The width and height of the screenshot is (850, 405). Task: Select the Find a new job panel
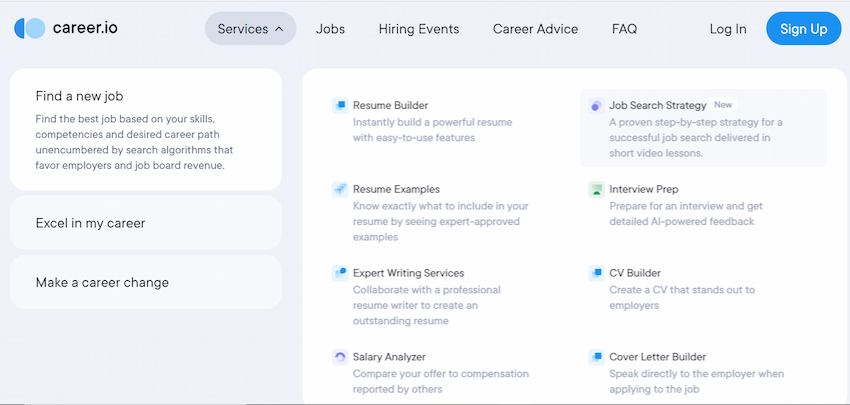[146, 130]
